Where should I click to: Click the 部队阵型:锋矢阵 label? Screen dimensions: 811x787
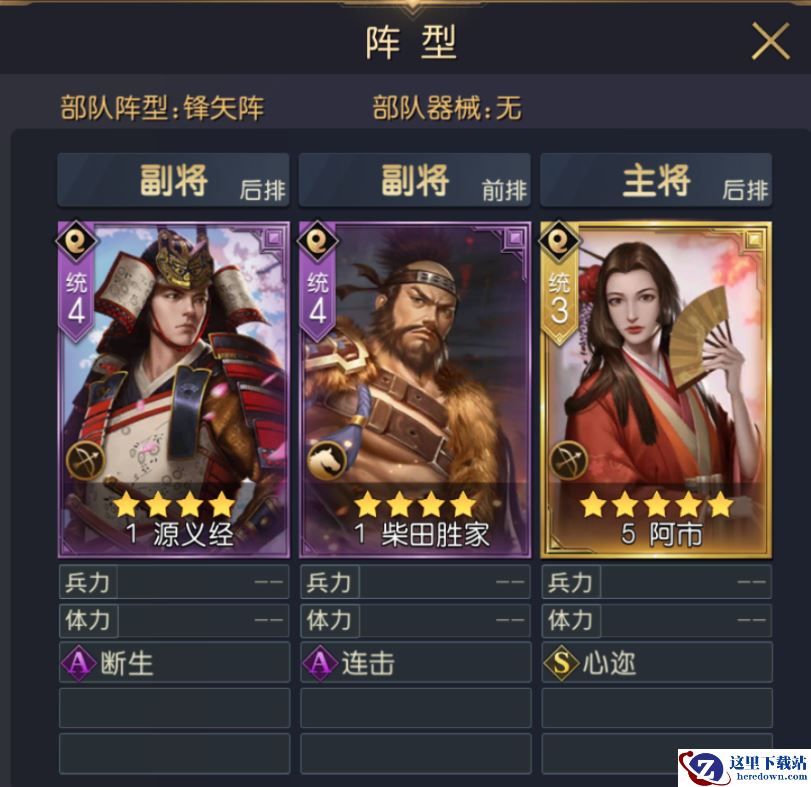tap(162, 108)
